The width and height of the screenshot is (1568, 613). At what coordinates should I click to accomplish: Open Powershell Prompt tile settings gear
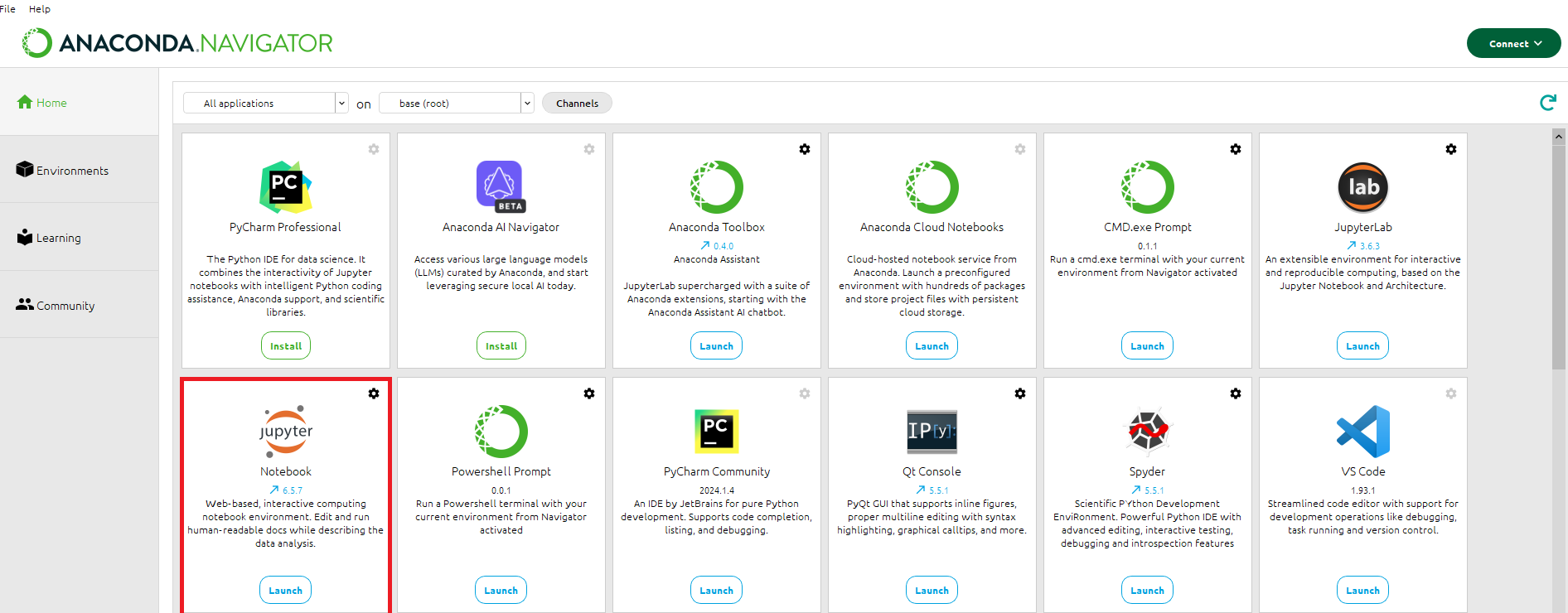589,393
